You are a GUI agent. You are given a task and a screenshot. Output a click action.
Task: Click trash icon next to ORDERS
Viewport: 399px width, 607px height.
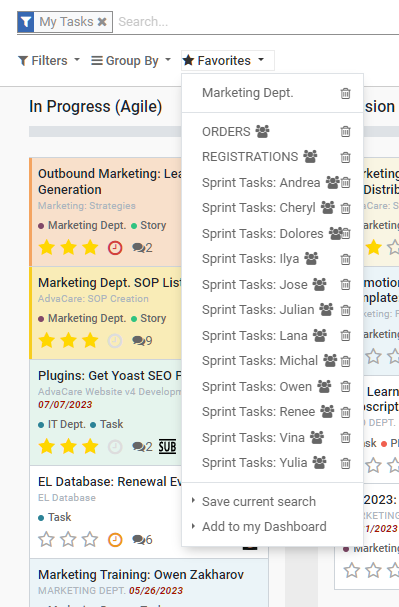tap(345, 132)
